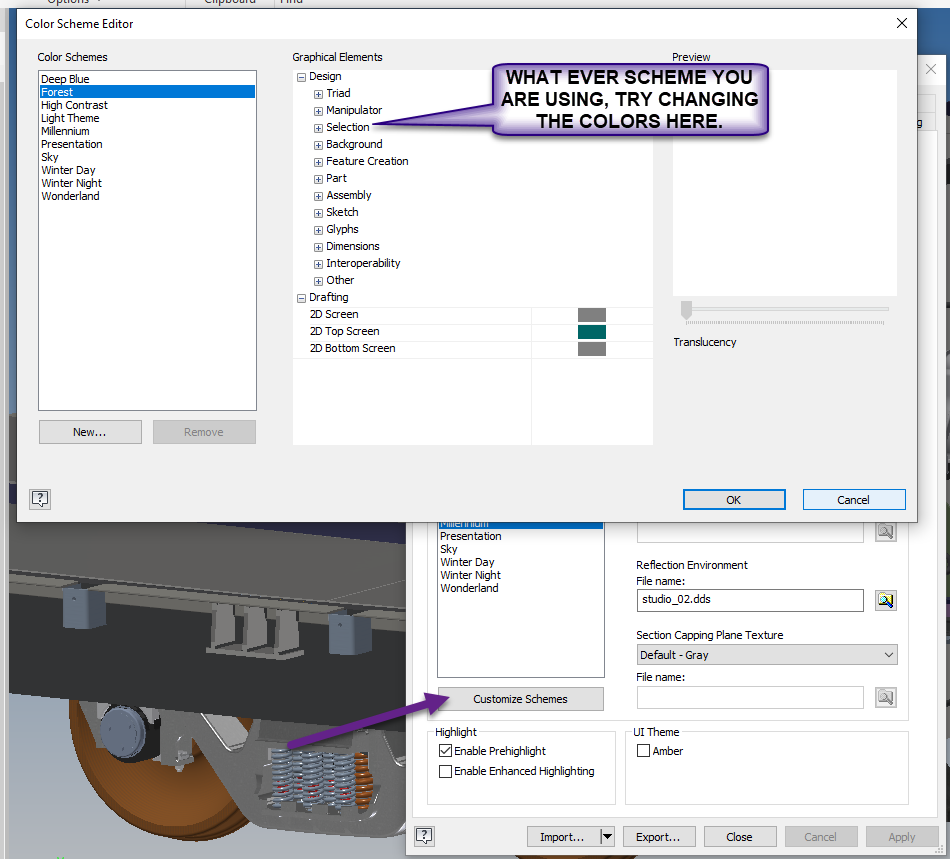Image resolution: width=950 pixels, height=859 pixels.
Task: Open help in Color Scheme Editor dialog
Action: (x=40, y=499)
